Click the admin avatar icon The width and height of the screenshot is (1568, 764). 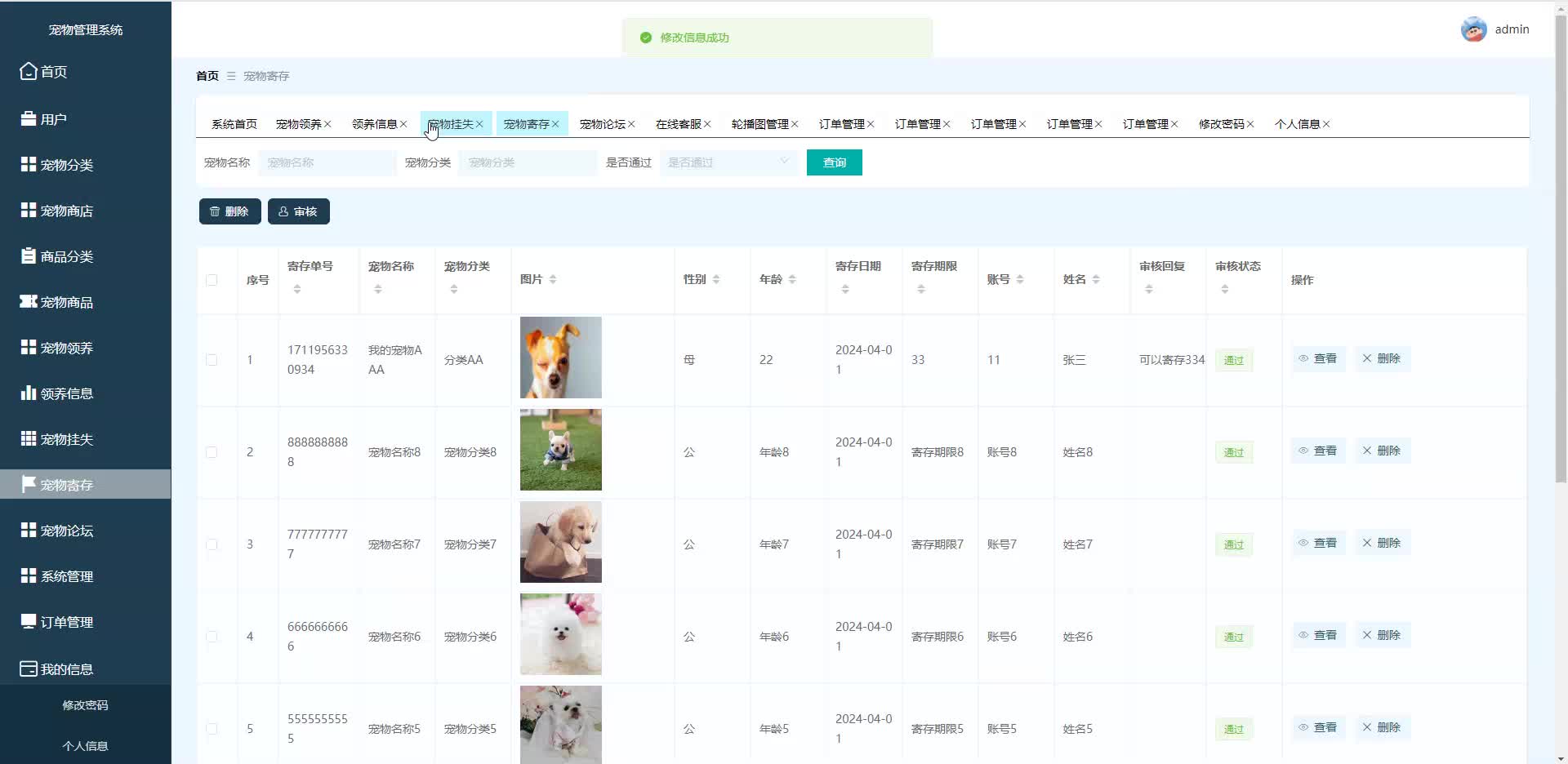[1473, 29]
